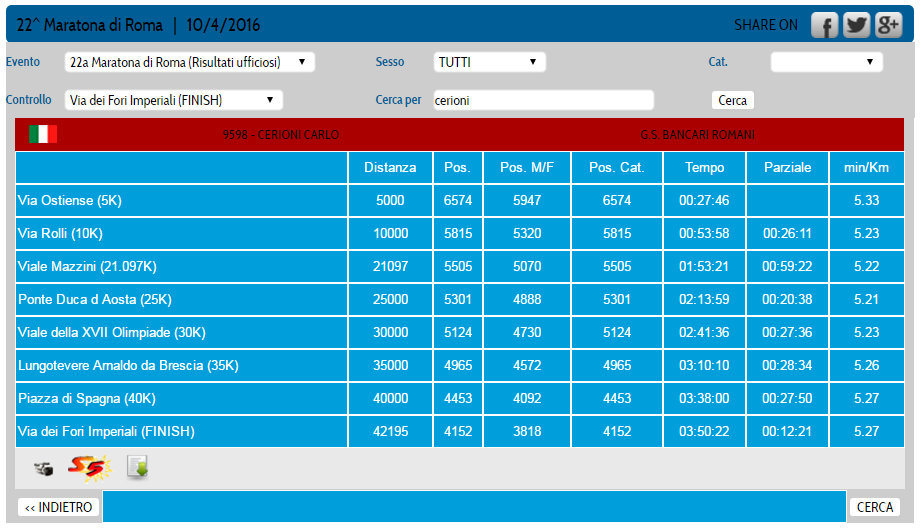Focus the Cerca per search field
The width and height of the screenshot is (921, 530).
pos(543,100)
